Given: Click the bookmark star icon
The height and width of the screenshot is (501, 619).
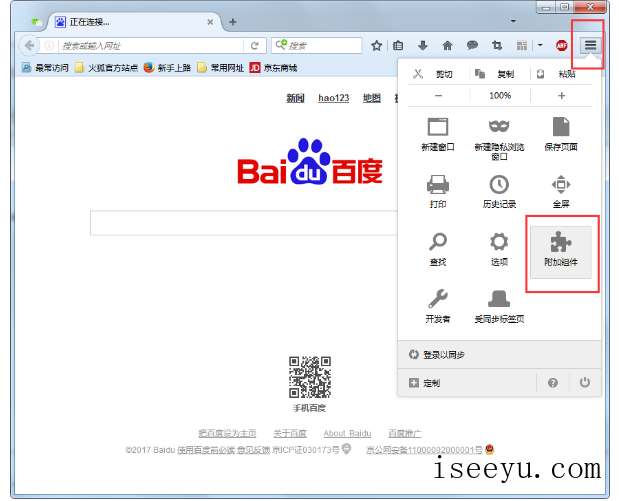Looking at the screenshot, I should tap(377, 45).
